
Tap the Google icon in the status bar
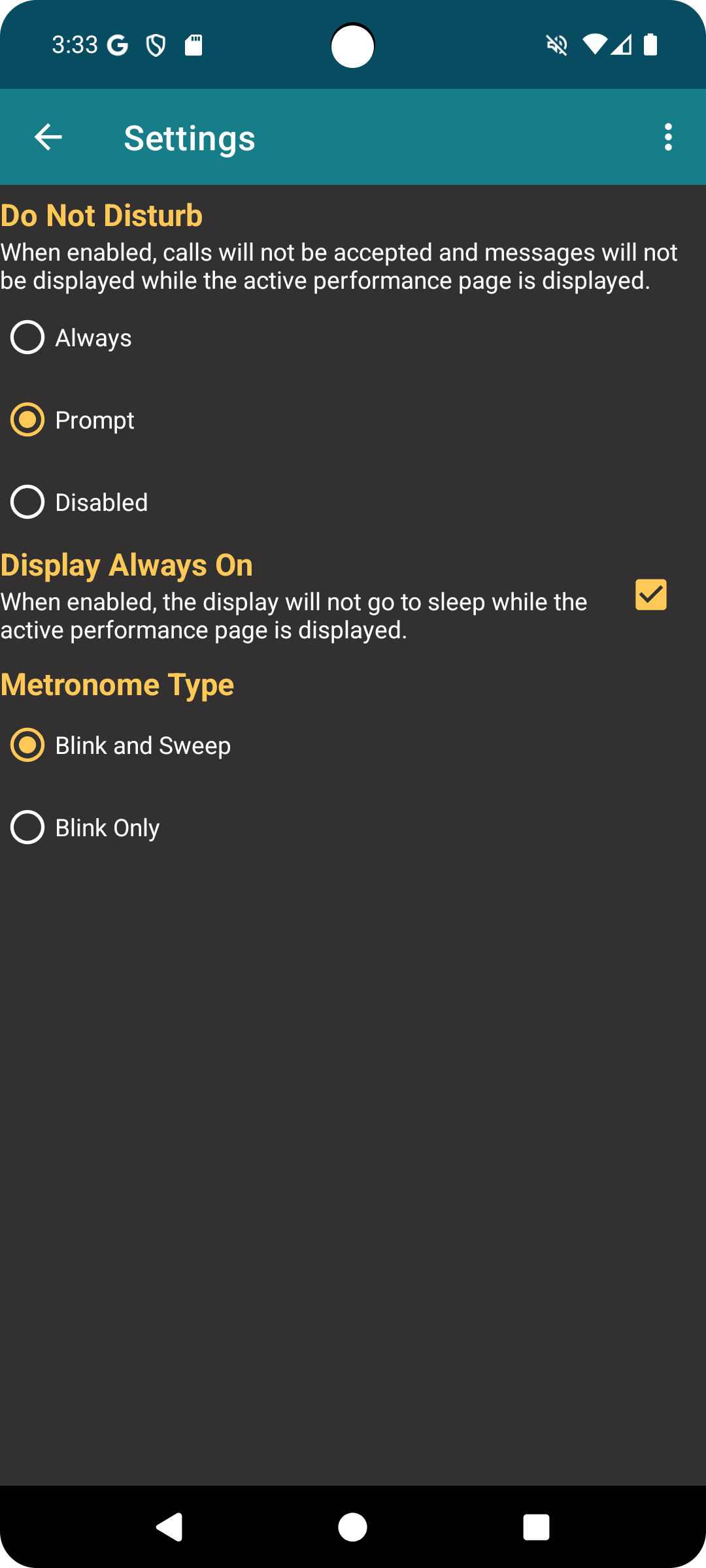pyautogui.click(x=118, y=45)
